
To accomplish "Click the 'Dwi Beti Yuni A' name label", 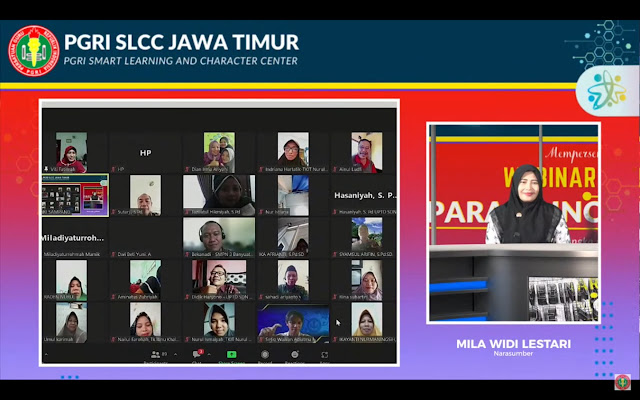I will click(x=134, y=254).
